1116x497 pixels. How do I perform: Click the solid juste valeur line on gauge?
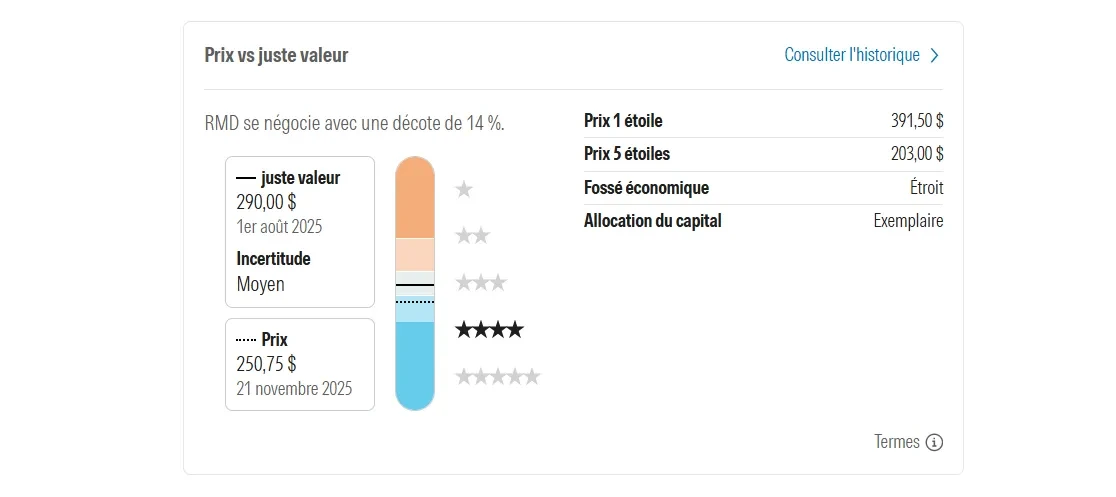pos(415,285)
